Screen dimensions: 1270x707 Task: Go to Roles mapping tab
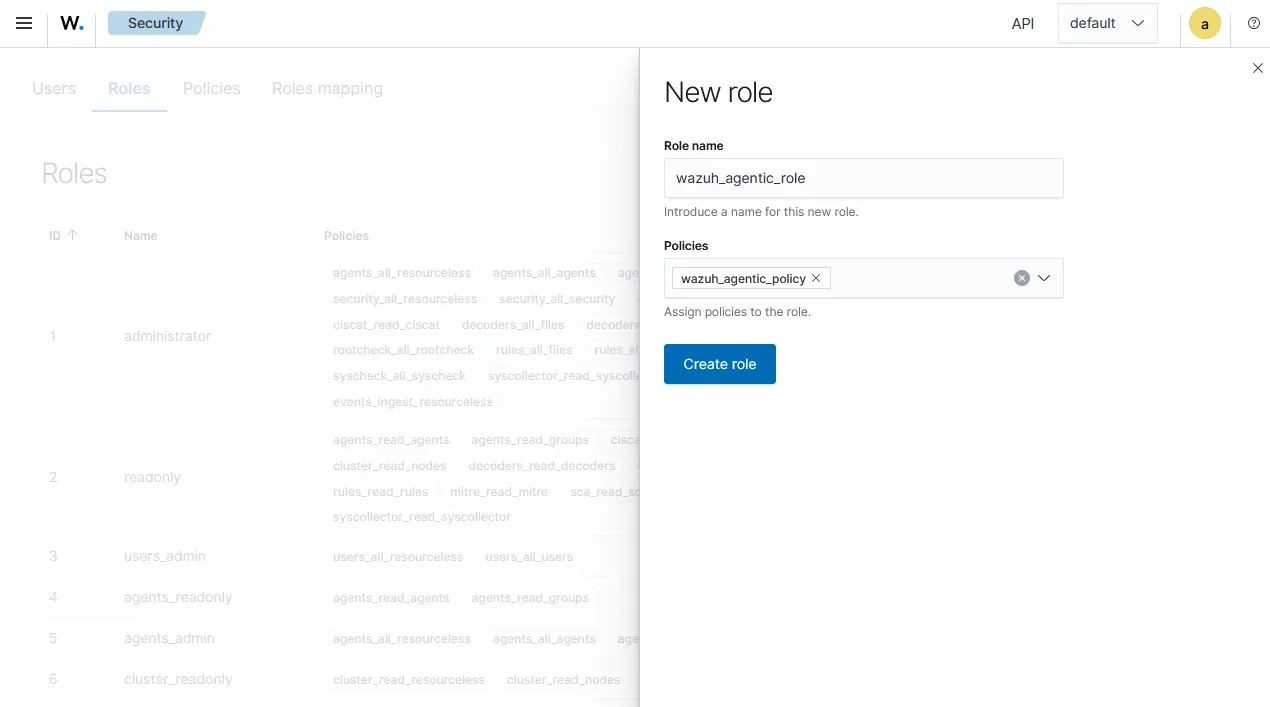coord(327,88)
